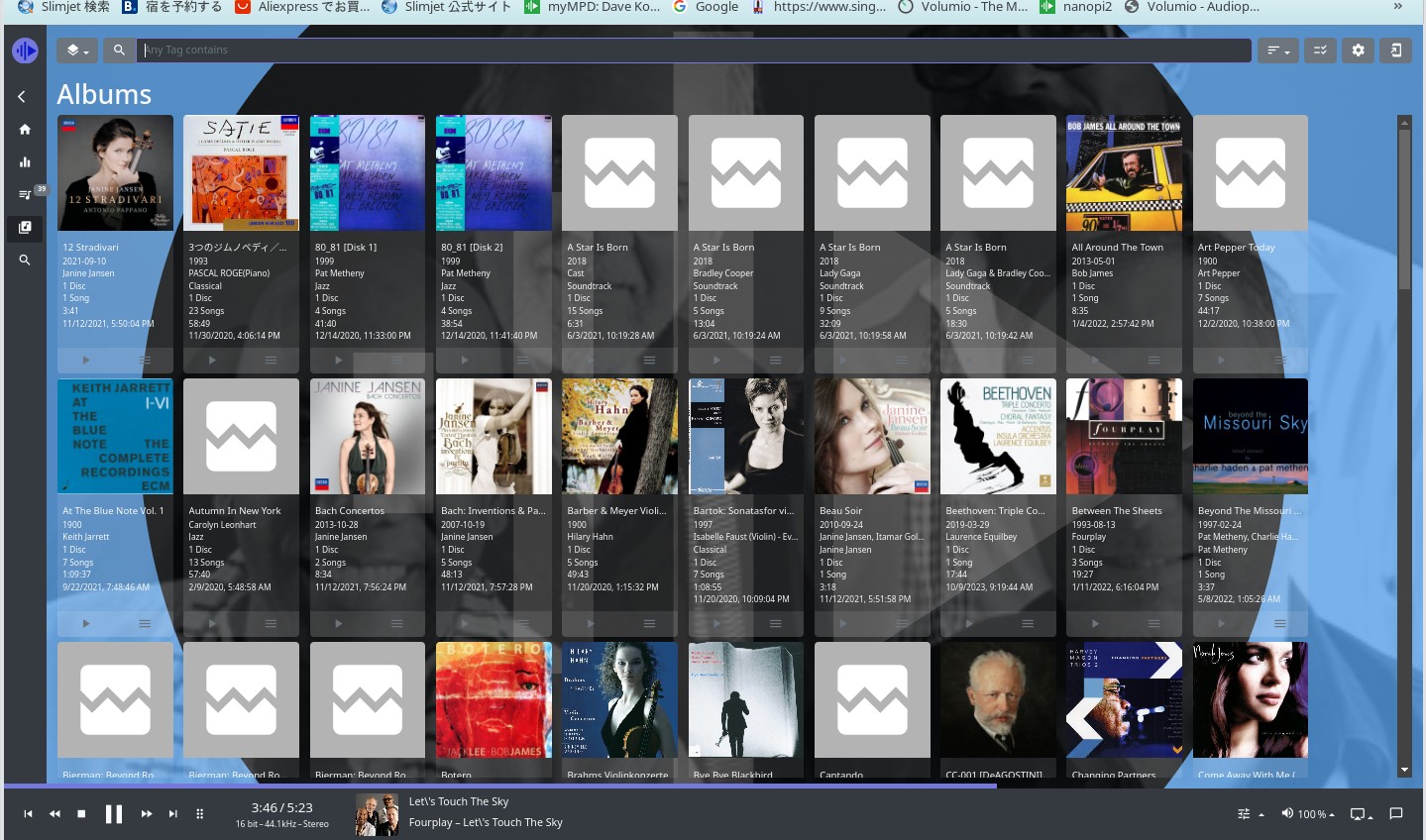Skip to the next track

point(172,813)
